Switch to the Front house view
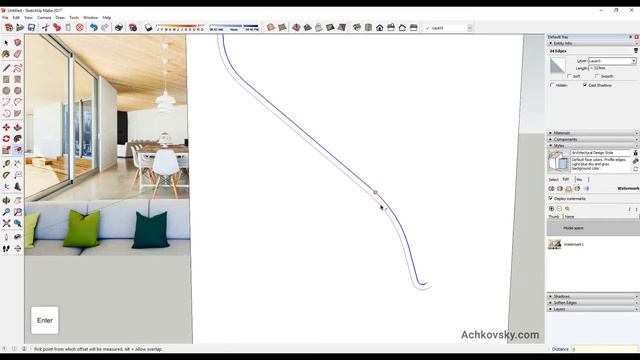This screenshot has height=360, width=640. [380, 27]
